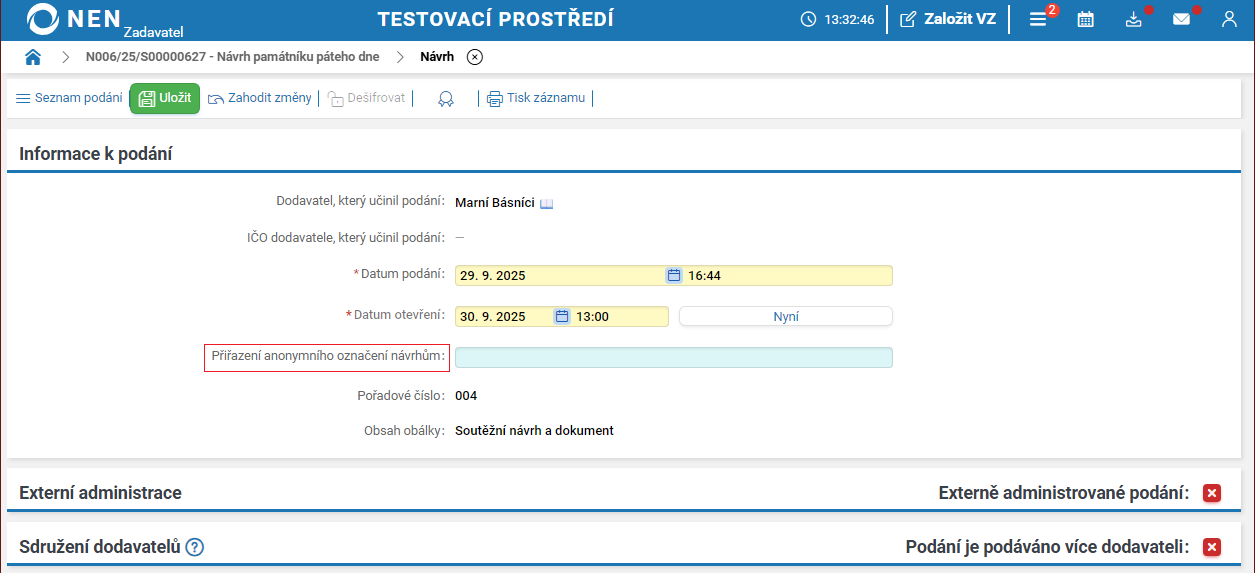This screenshot has width=1255, height=573.
Task: Click the NEN Zadavatel logo
Action: tap(105, 20)
